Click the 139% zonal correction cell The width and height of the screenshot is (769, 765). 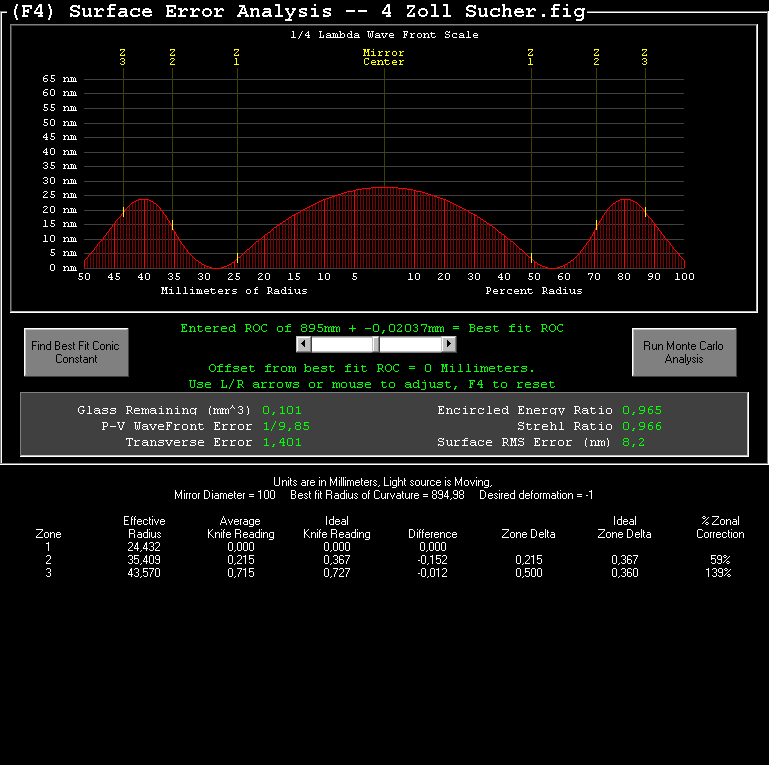coord(720,573)
